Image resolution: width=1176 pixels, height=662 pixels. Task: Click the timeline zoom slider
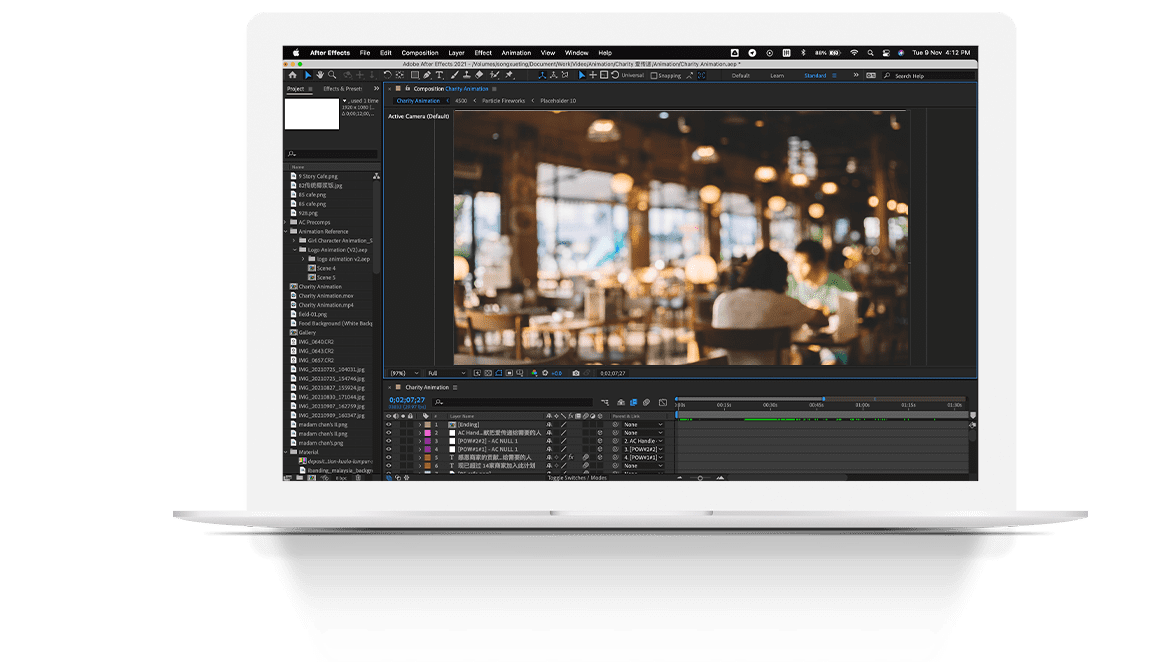pyautogui.click(x=699, y=478)
